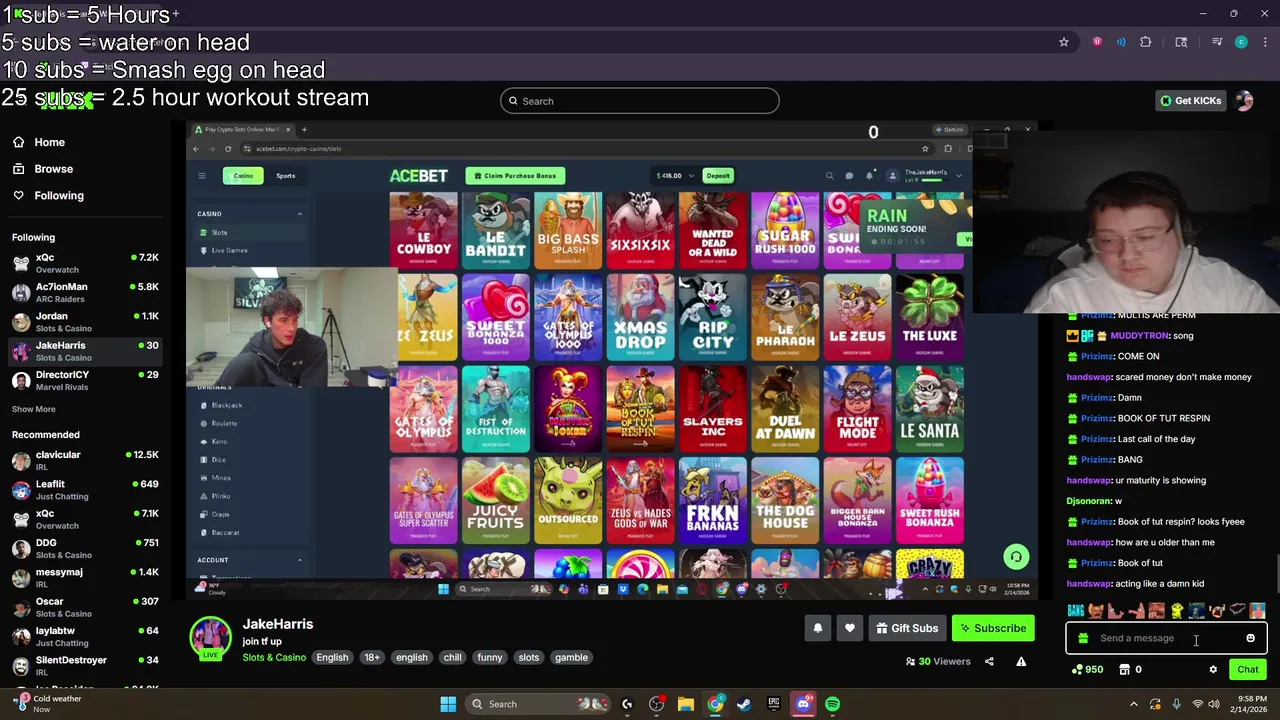
Task: Click the Subscribe button
Action: (993, 628)
